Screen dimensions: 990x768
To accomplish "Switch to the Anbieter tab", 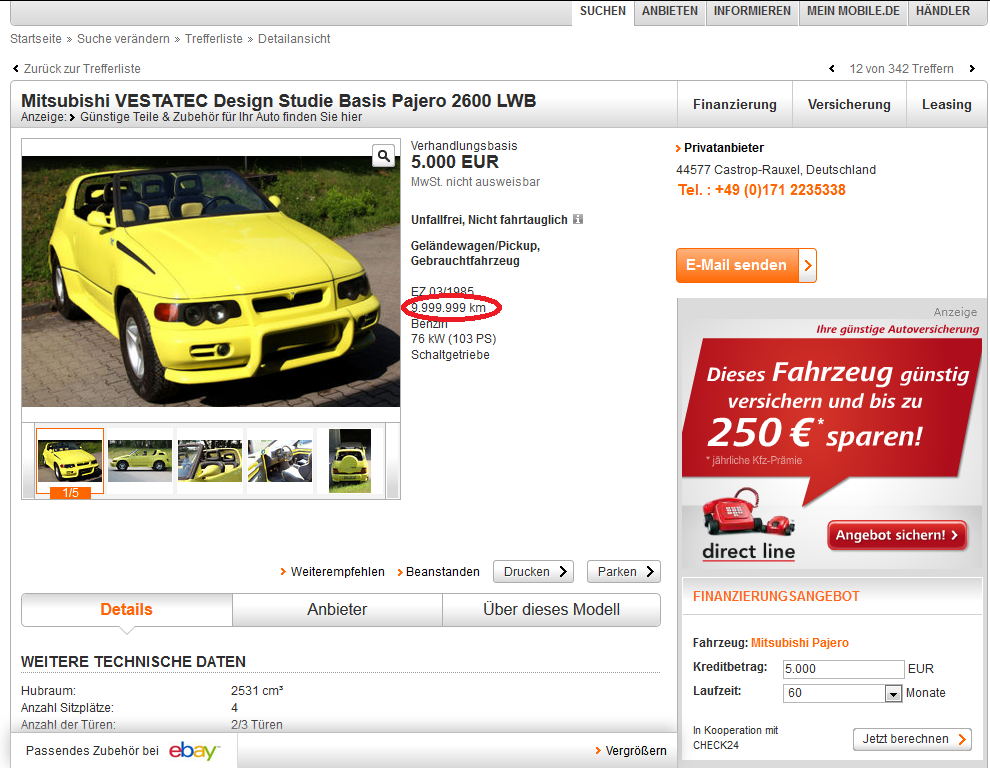I will tap(337, 609).
